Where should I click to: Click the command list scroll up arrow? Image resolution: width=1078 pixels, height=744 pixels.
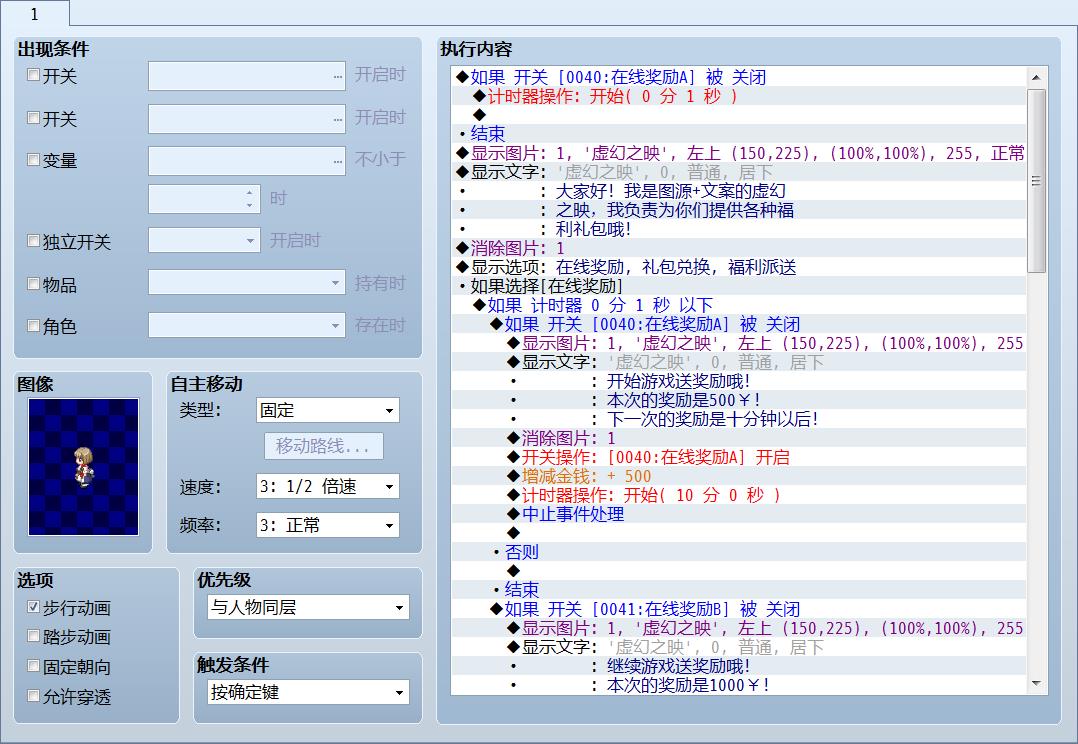click(x=1037, y=77)
